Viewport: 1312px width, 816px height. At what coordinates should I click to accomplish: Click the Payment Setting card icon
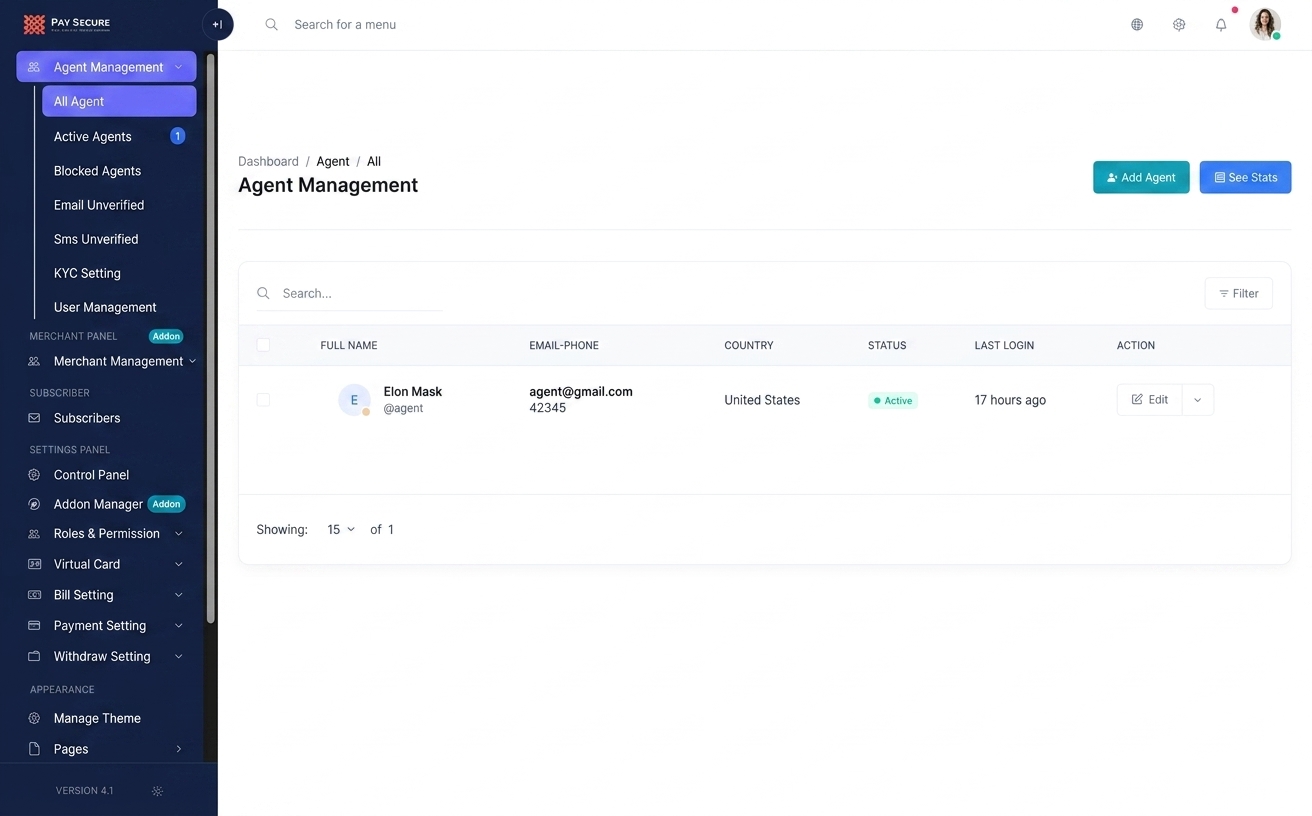click(x=34, y=626)
